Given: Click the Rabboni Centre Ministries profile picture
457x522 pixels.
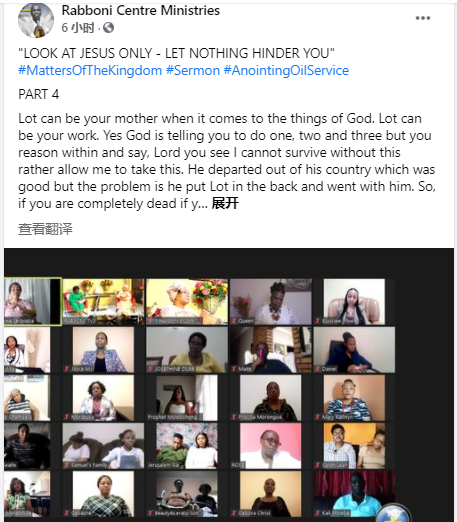Looking at the screenshot, I should click(36, 20).
